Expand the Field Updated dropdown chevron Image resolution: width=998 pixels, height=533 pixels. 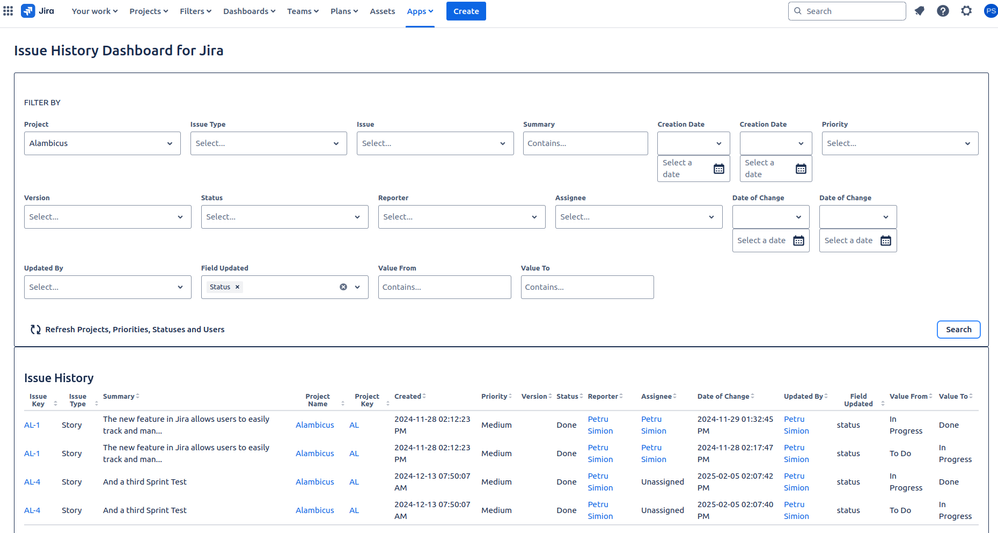pyautogui.click(x=358, y=287)
